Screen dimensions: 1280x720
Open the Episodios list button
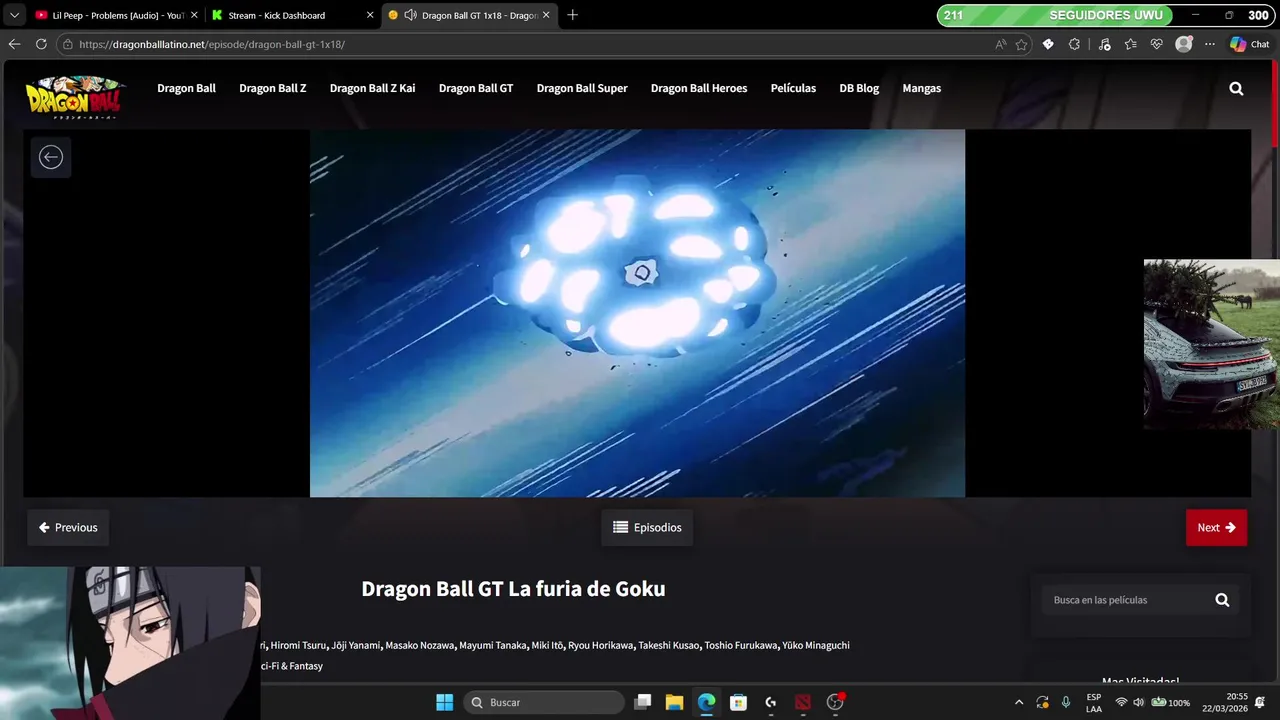(647, 527)
